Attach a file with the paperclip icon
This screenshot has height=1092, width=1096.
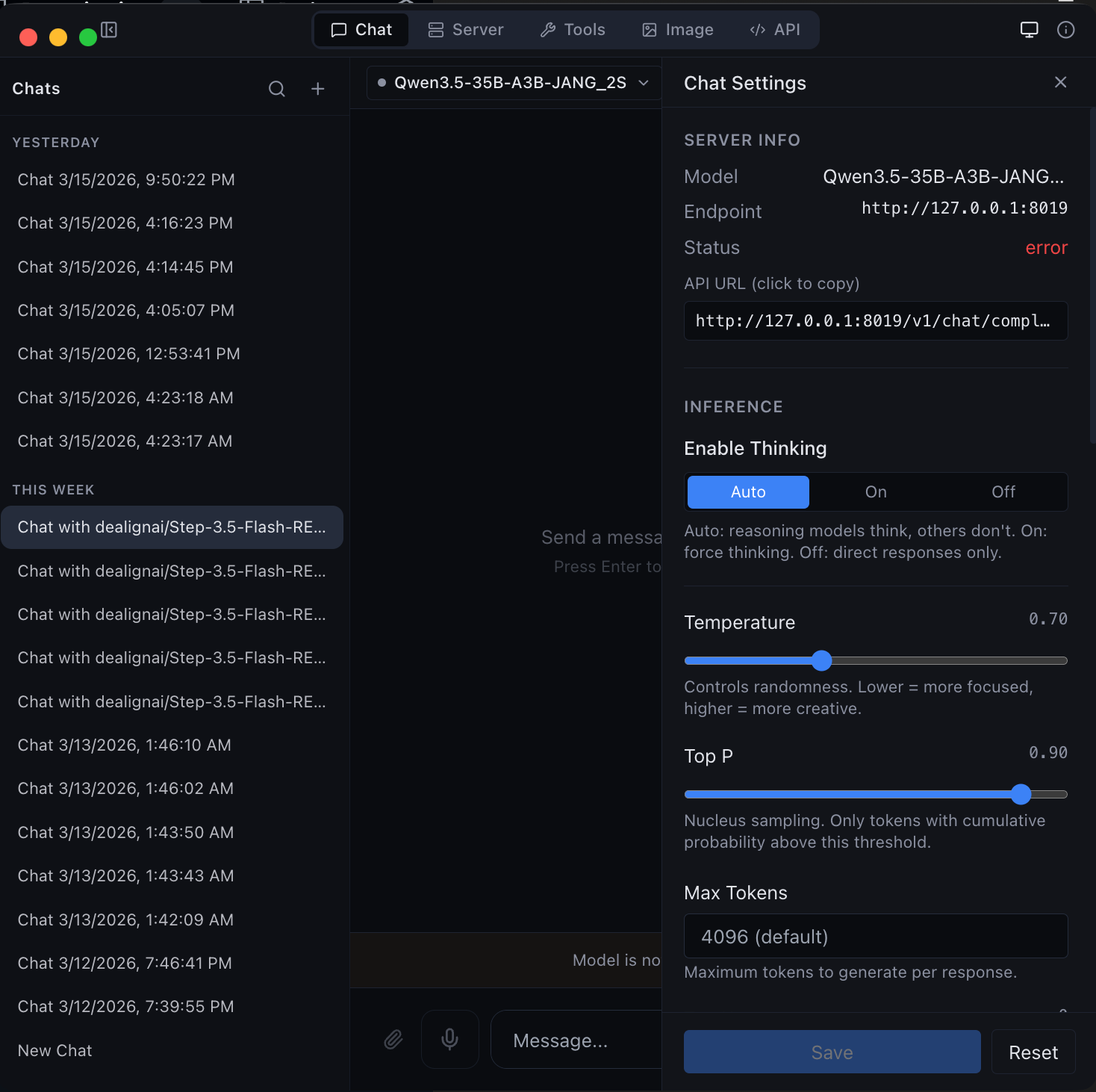click(x=393, y=1039)
